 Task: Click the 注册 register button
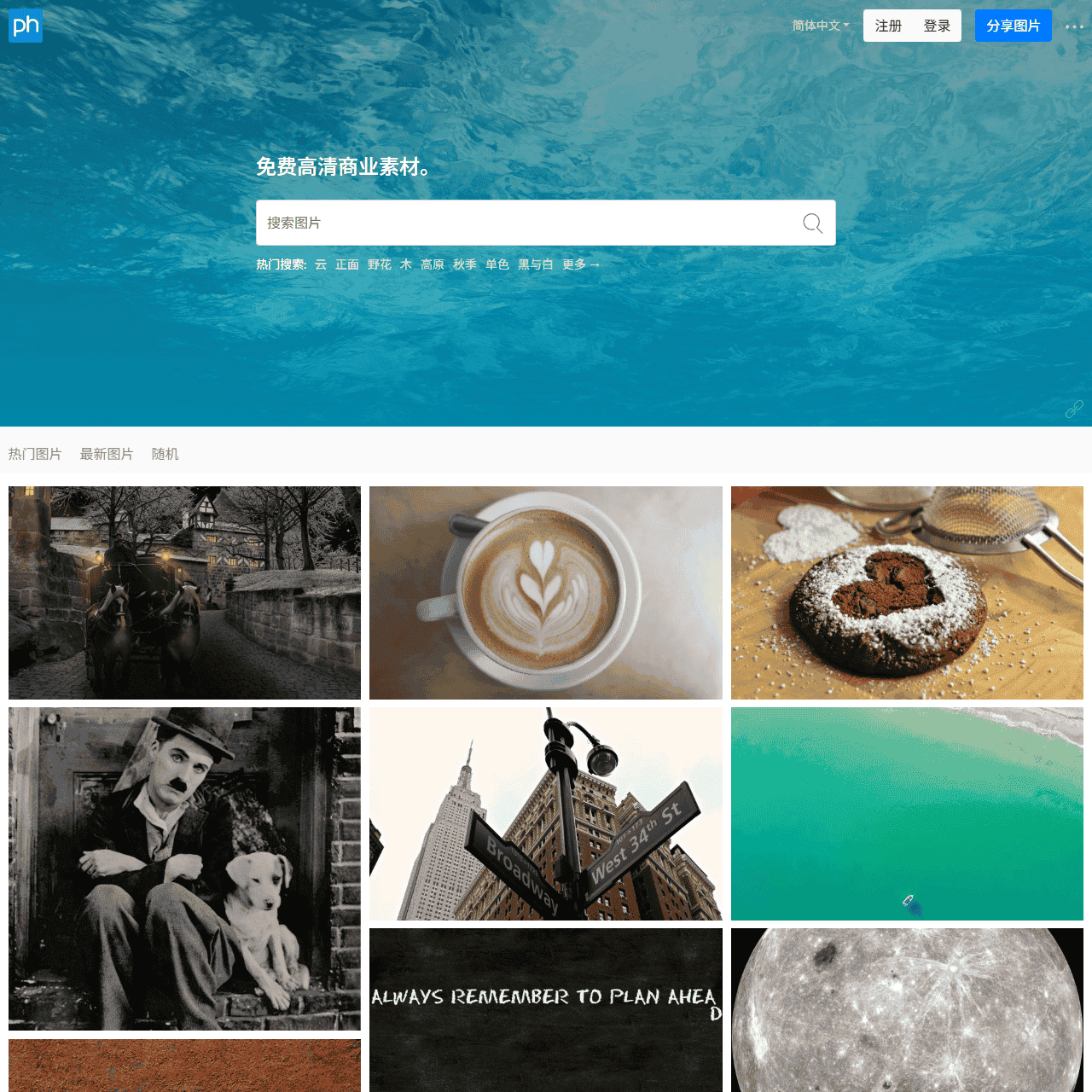click(888, 26)
